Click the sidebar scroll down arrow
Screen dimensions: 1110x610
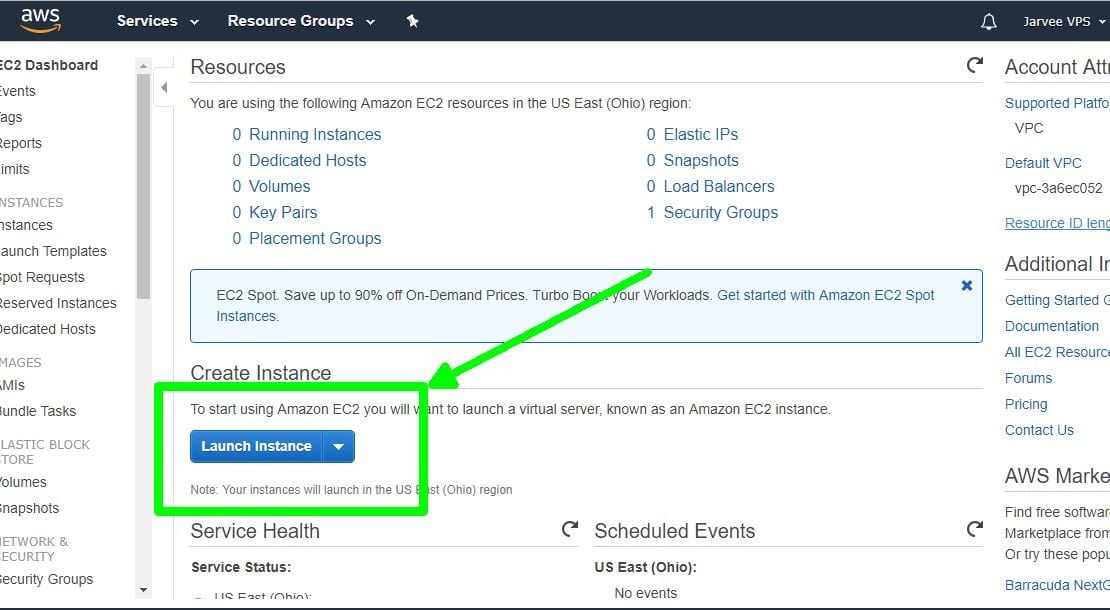click(143, 589)
